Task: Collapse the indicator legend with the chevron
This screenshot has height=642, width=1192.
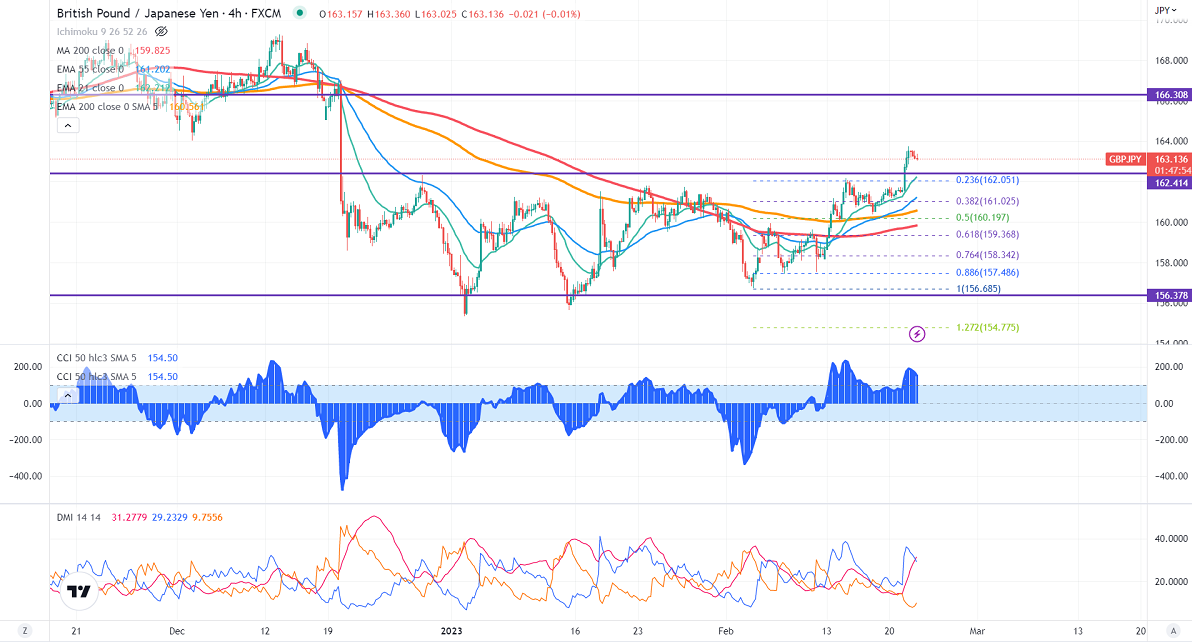Action: click(68, 125)
